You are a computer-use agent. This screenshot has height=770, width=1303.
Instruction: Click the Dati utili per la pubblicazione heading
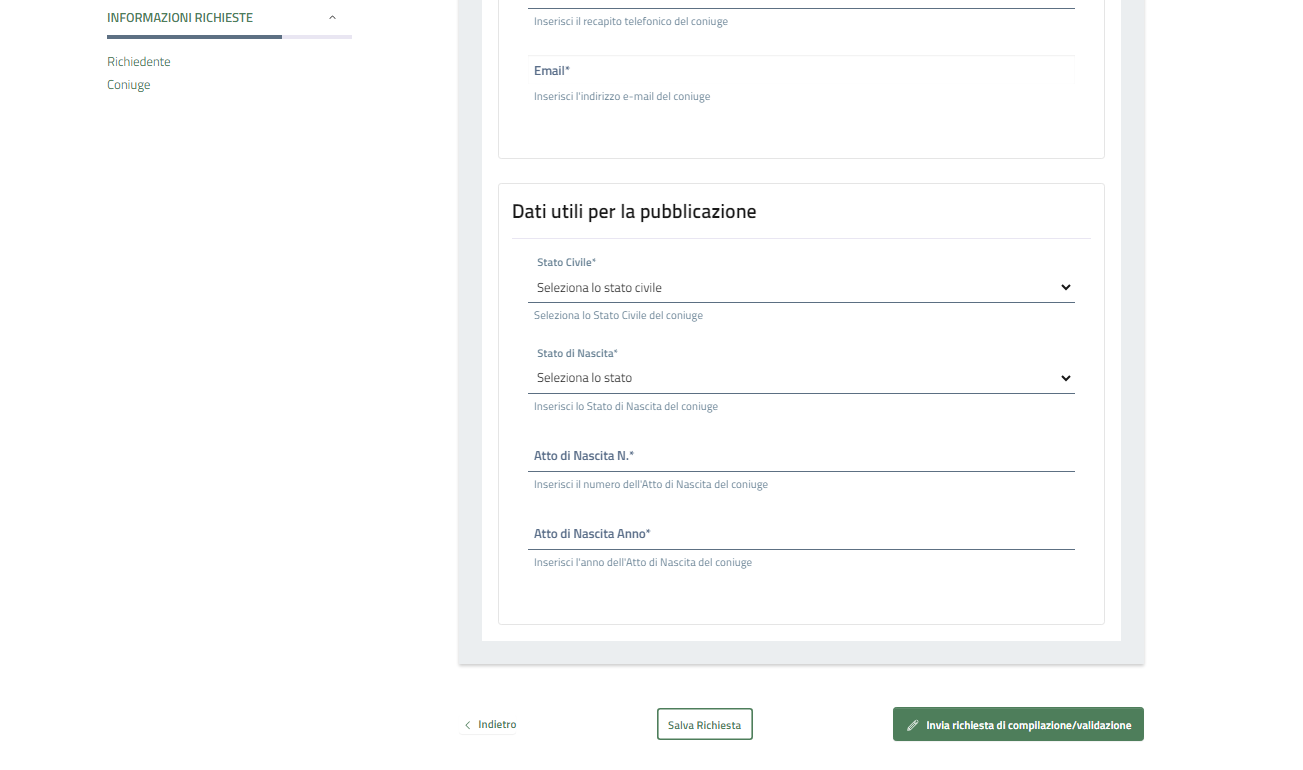tap(634, 212)
